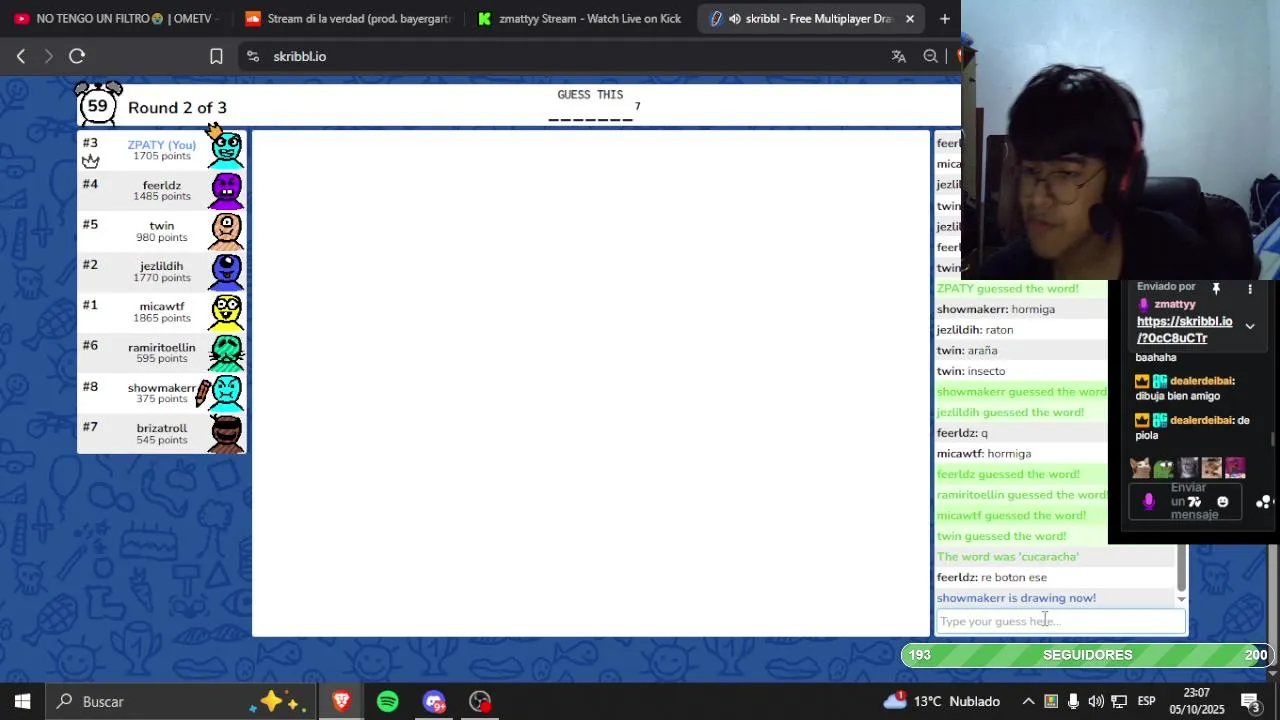Viewport: 1280px width, 720px height.
Task: Click zmattyy username in pinned message
Action: tap(1175, 304)
